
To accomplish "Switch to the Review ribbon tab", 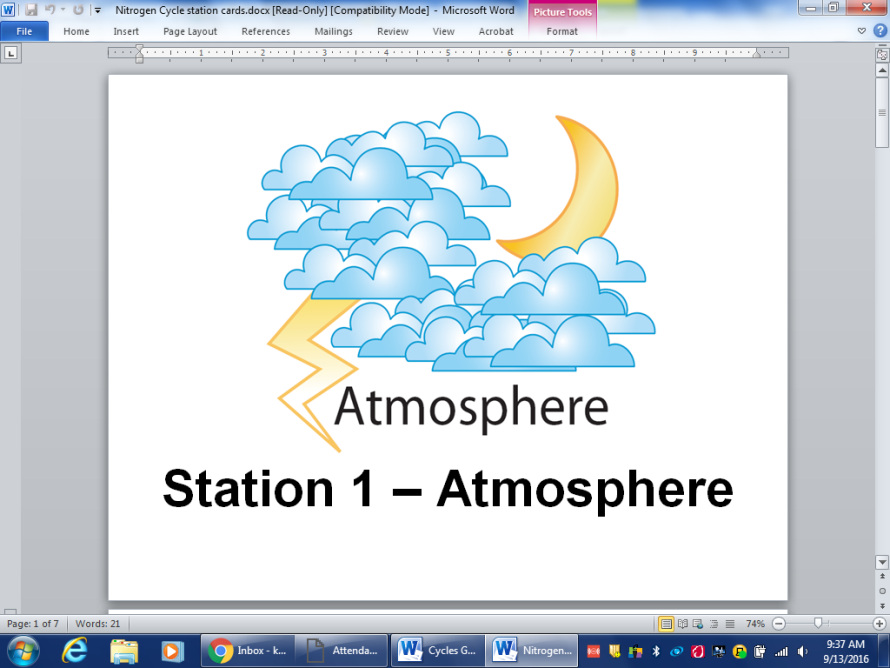I will tap(392, 31).
